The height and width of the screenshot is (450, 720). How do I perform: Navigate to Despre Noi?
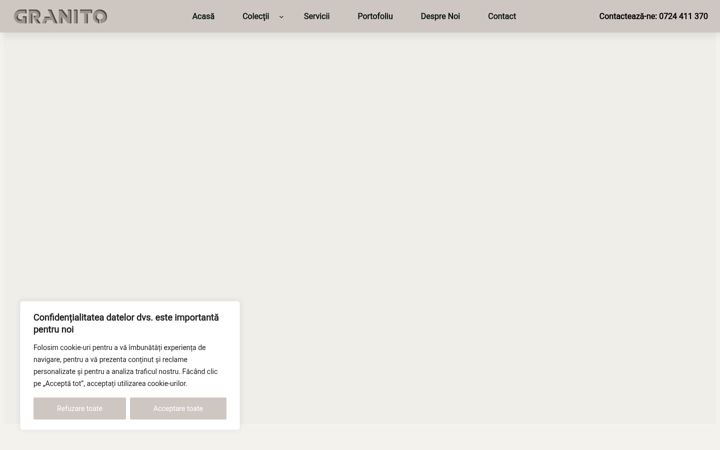pos(440,16)
